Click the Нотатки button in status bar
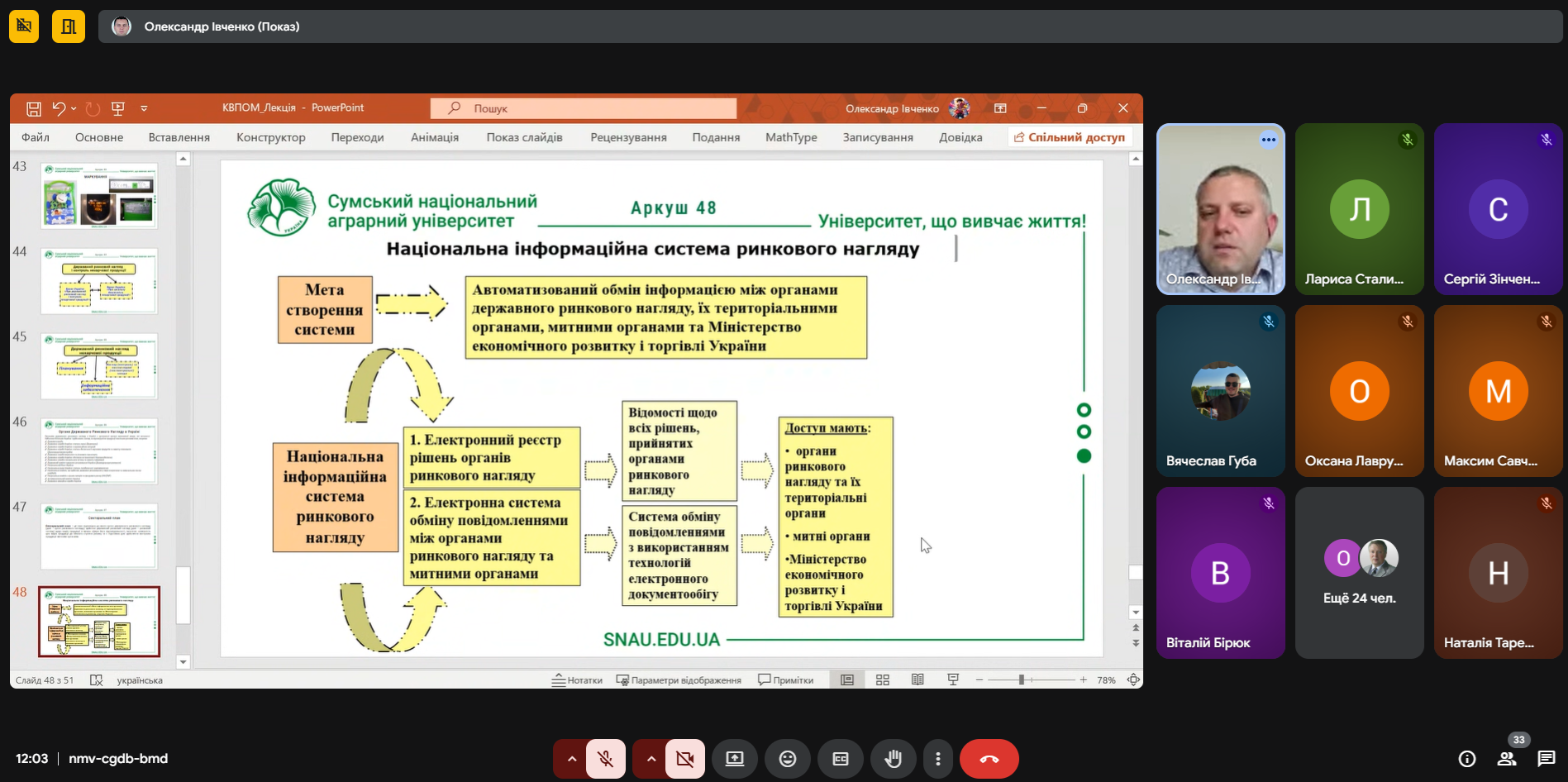This screenshot has height=782, width=1568. (x=577, y=680)
